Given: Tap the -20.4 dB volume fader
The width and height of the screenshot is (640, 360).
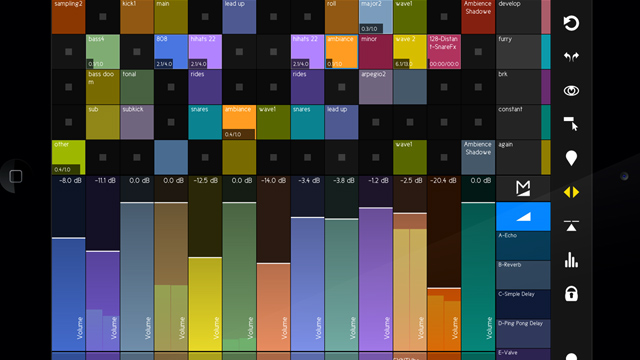Looking at the screenshot, I should (x=444, y=263).
